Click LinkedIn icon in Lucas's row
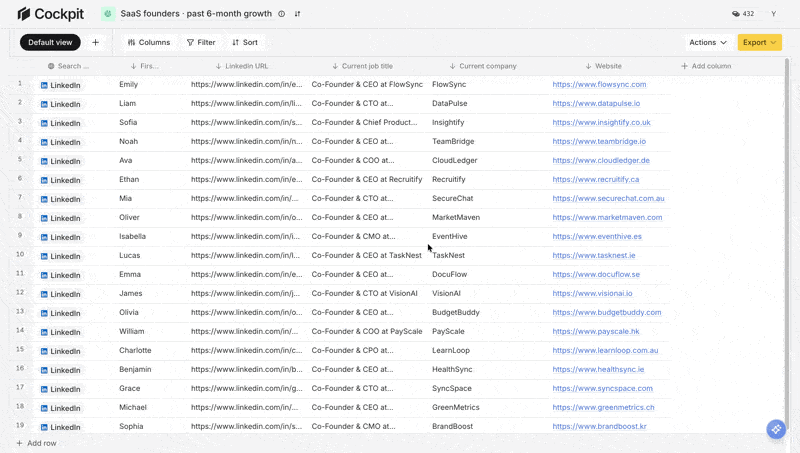This screenshot has width=800, height=453. coord(44,256)
